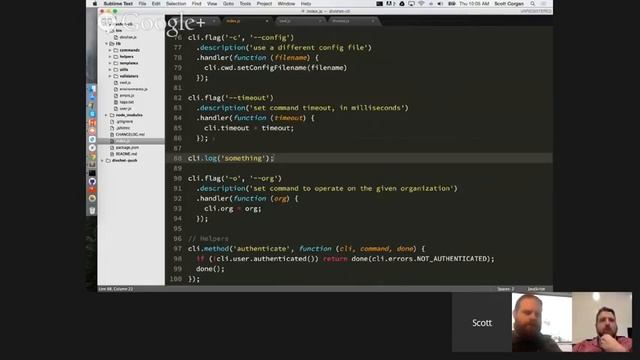Click Line 88, Column 22 status text
Viewport: 640px width, 360px height.
tap(116, 289)
